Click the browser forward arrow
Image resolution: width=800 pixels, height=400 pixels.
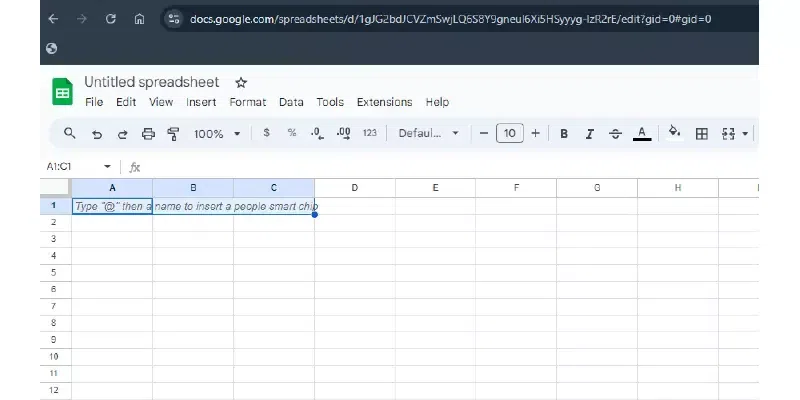coord(82,19)
